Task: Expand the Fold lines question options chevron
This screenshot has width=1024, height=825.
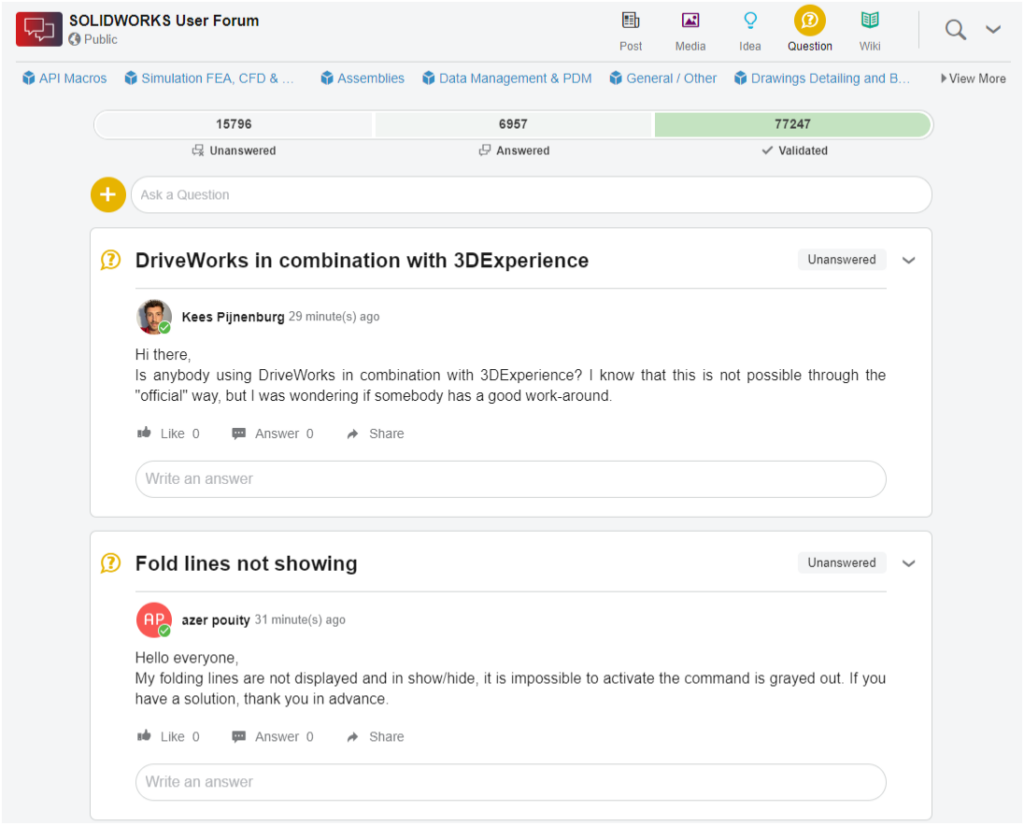Action: [x=909, y=563]
